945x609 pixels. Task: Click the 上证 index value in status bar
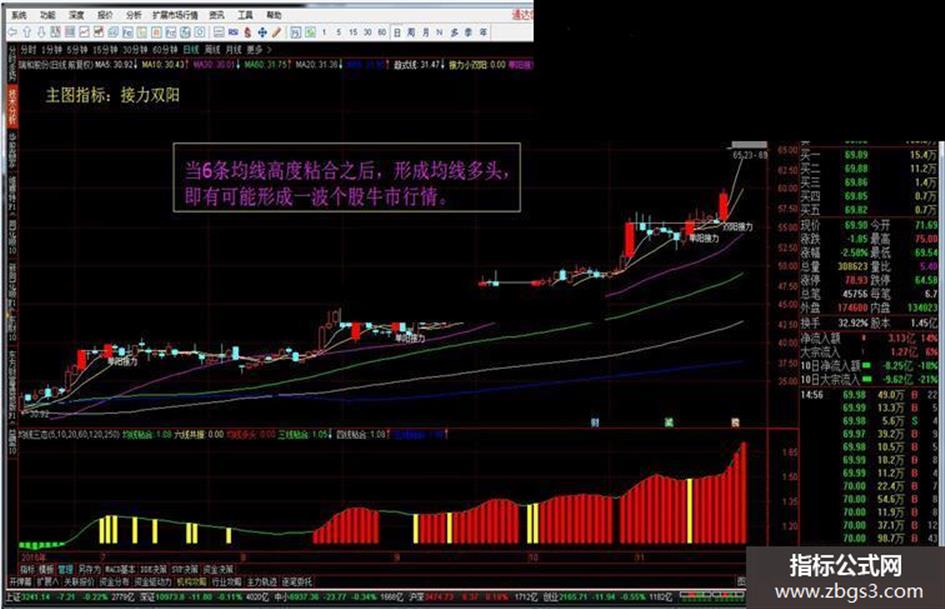click(x=37, y=597)
